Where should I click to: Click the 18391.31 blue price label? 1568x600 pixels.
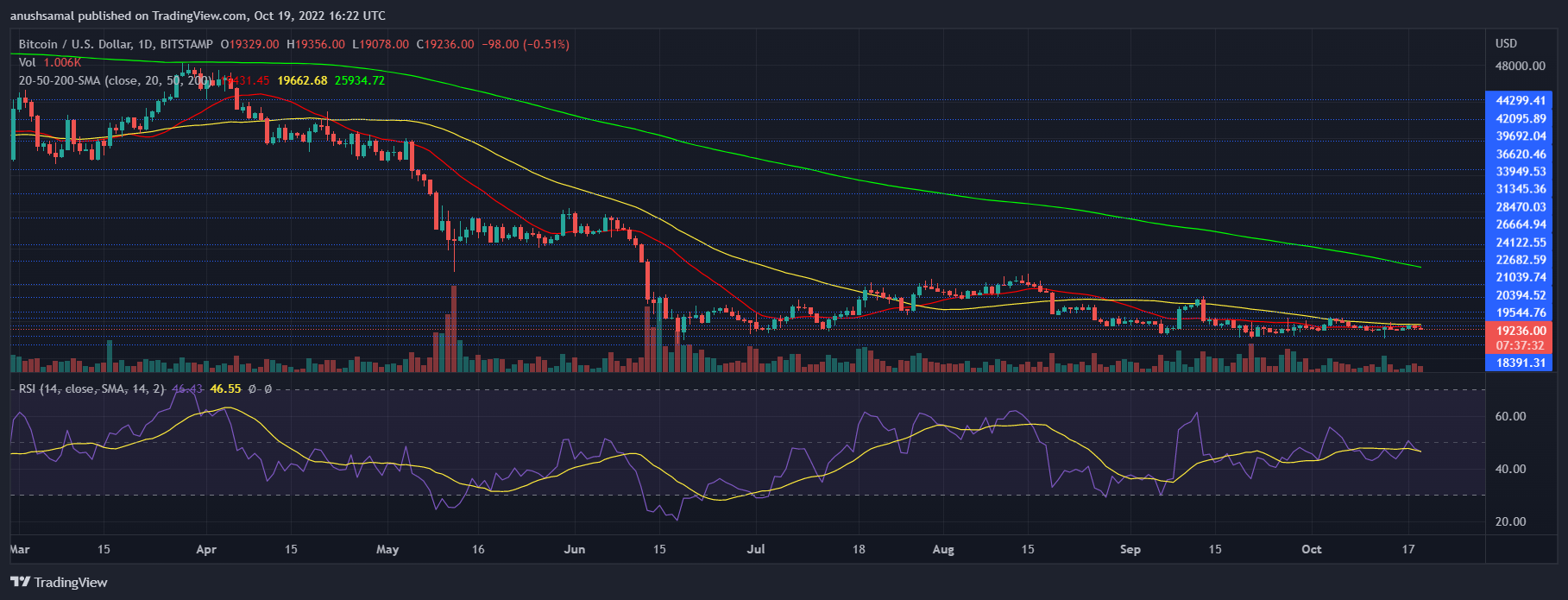point(1521,363)
